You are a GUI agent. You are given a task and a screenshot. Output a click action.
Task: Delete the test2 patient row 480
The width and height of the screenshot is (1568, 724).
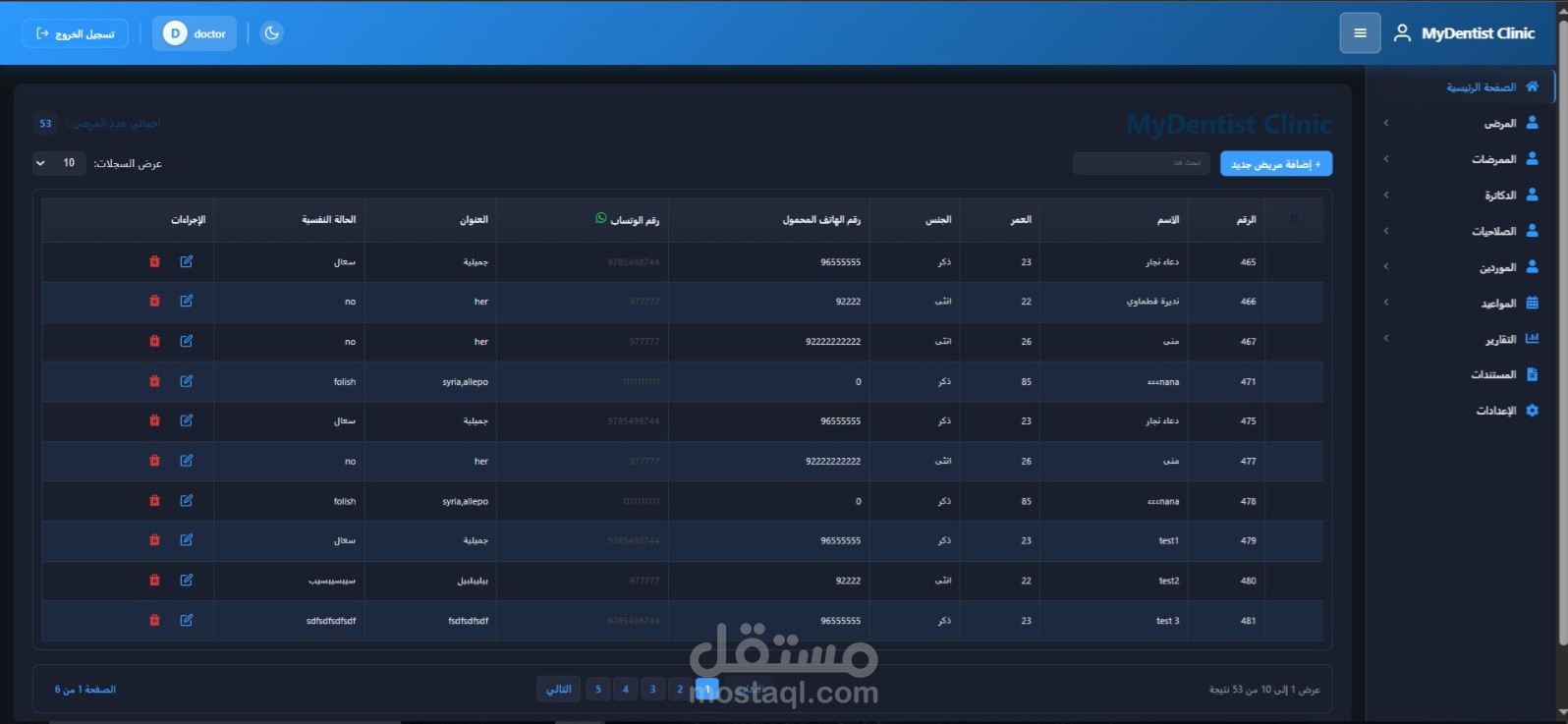[x=154, y=581]
